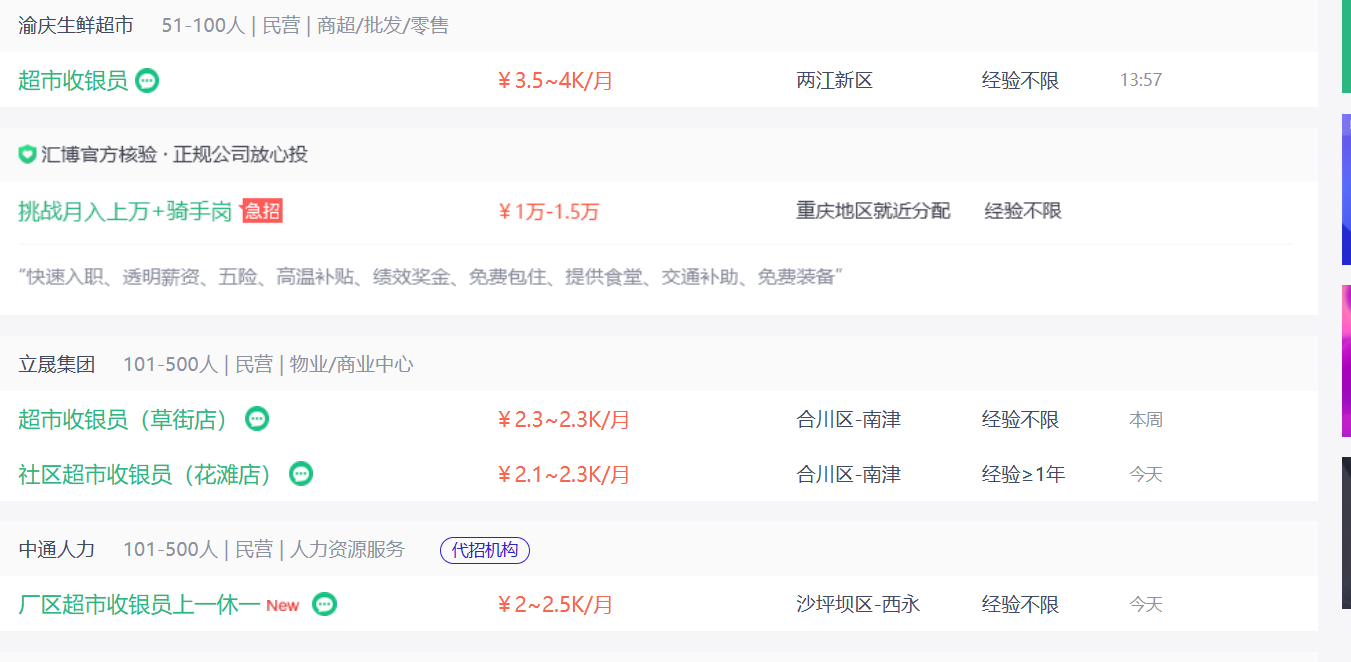
Task: Click the red 急招 badge
Action: click(x=263, y=211)
